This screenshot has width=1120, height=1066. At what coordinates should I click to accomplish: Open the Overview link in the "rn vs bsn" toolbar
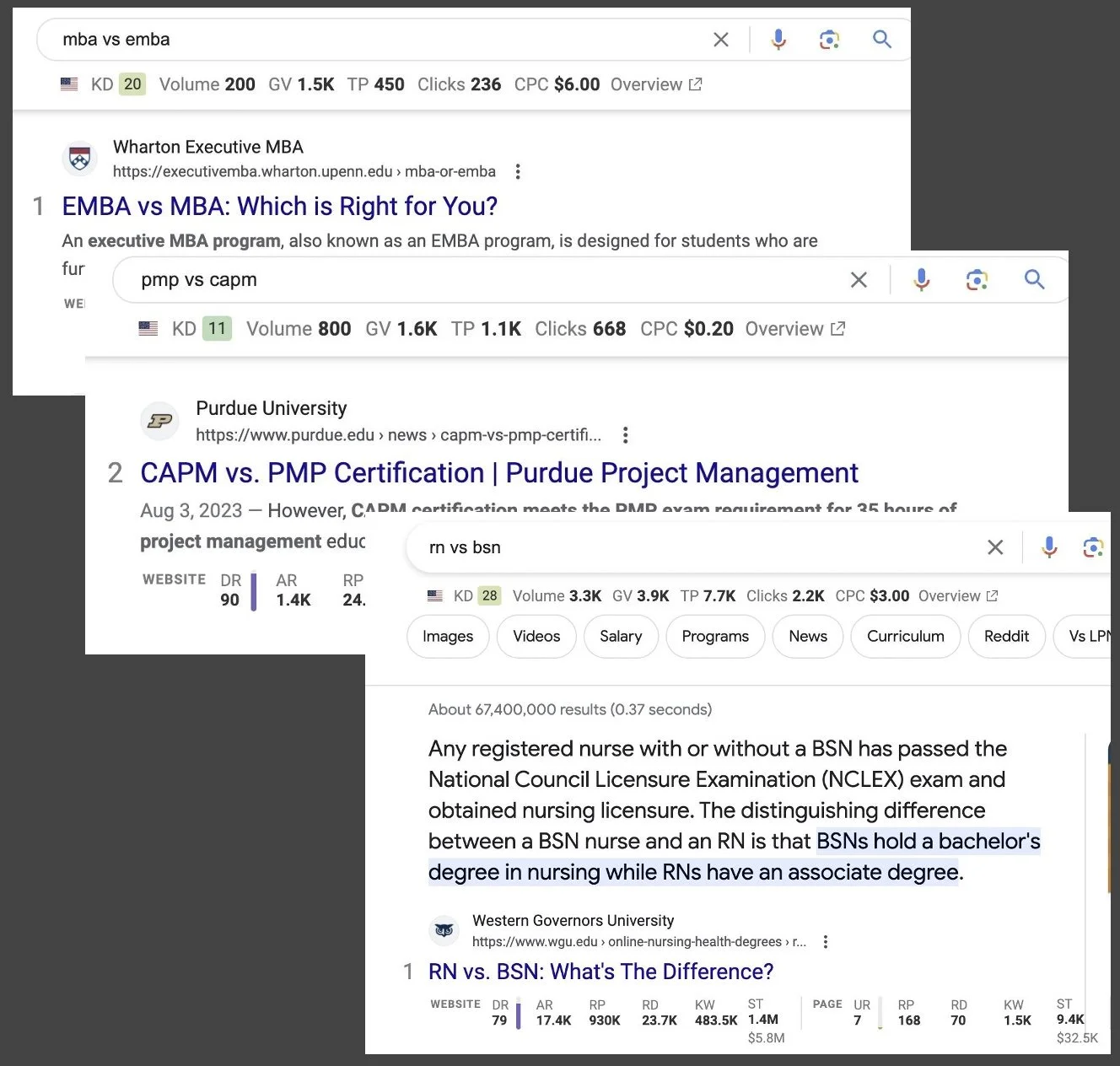pyautogui.click(x=958, y=596)
